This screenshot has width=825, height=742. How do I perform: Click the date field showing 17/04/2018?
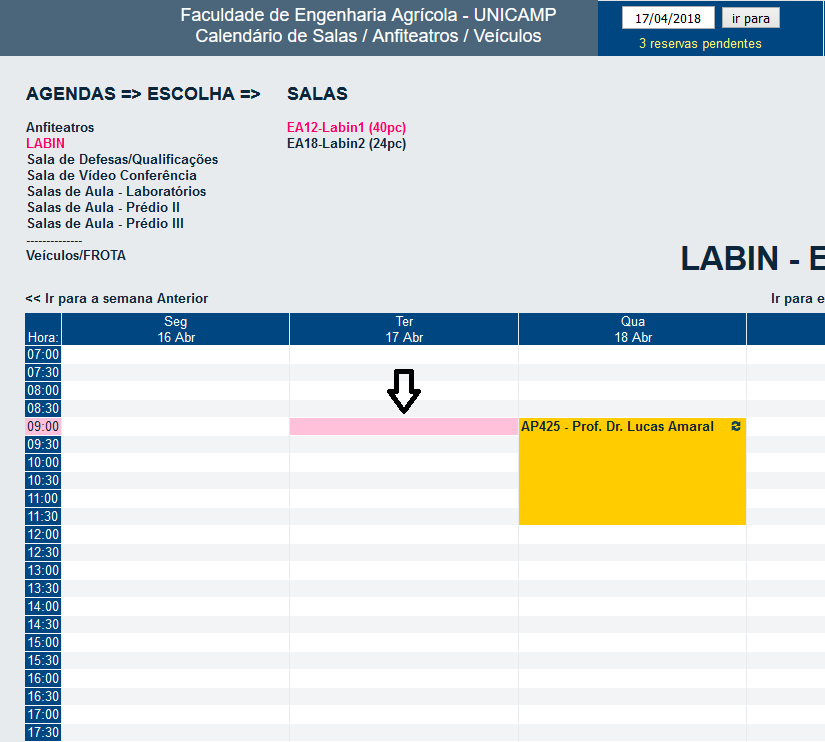[668, 18]
